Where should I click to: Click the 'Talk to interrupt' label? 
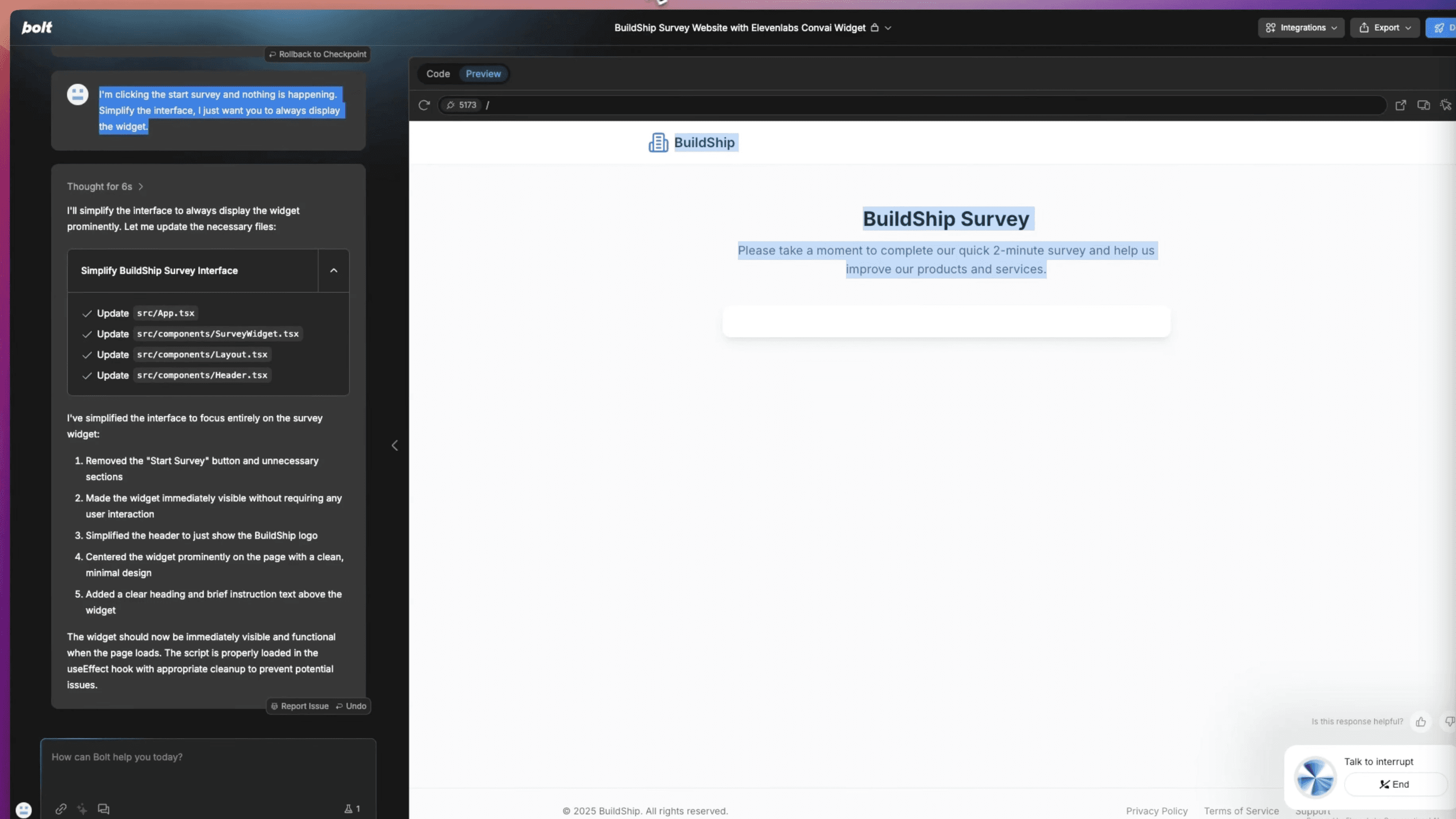pos(1379,762)
